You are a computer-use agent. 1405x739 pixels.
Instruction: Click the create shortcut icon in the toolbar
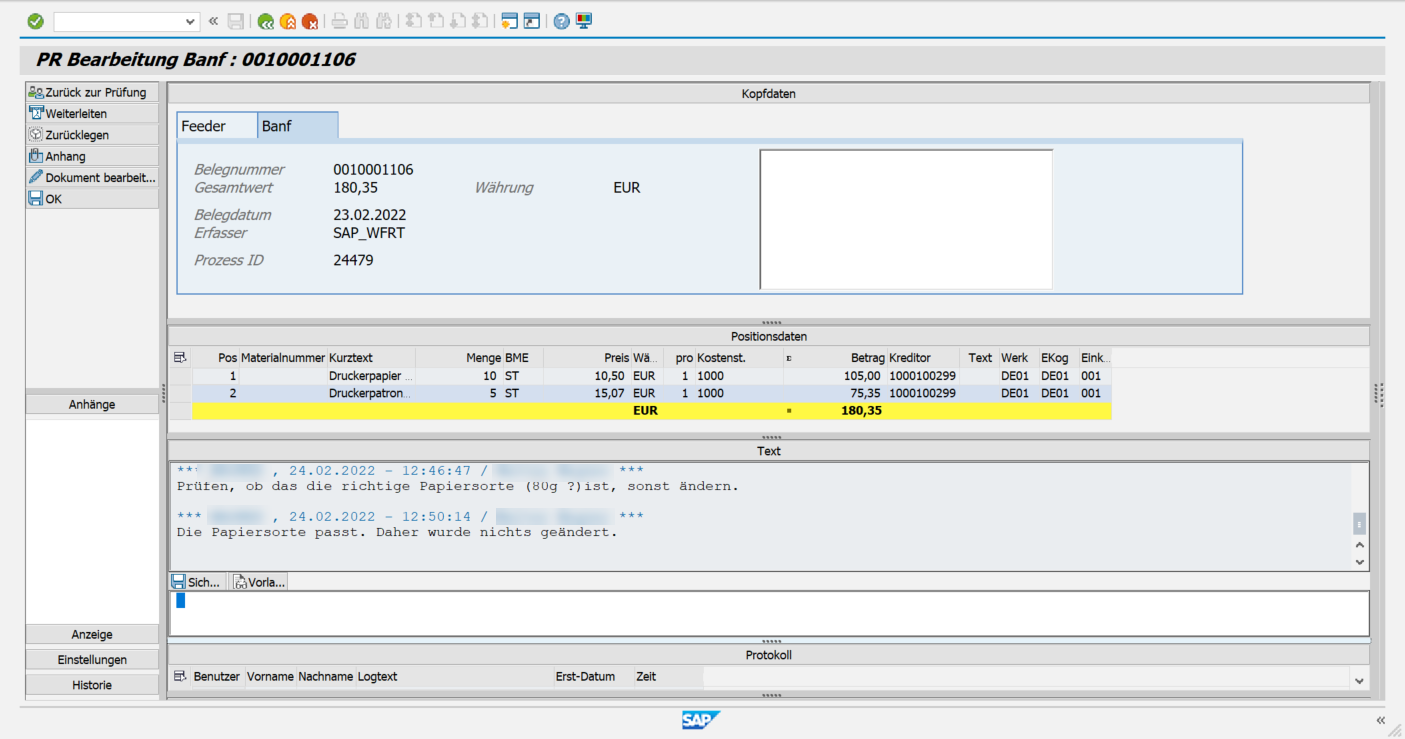tap(532, 20)
